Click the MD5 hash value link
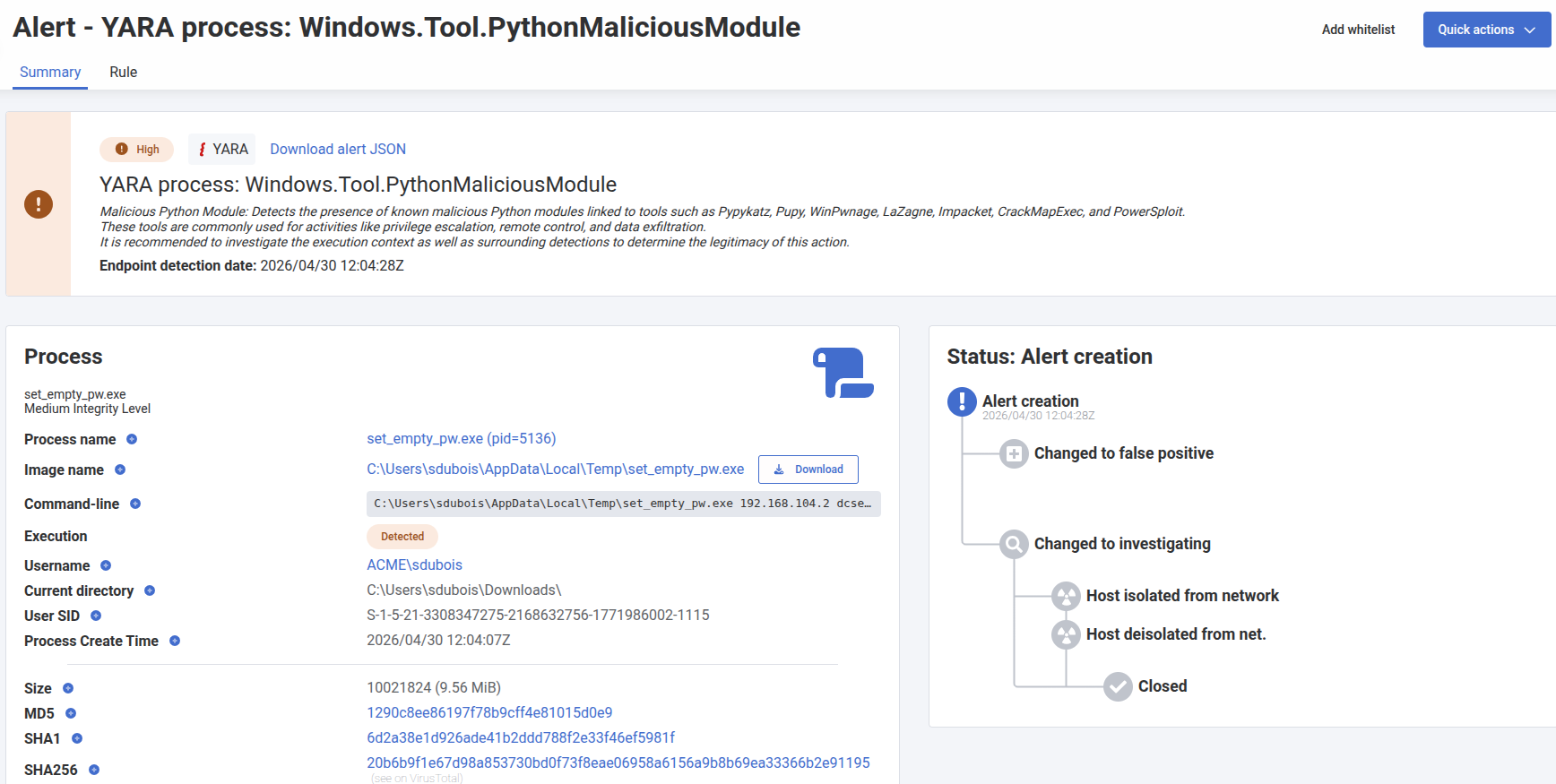This screenshot has width=1556, height=784. [x=489, y=712]
